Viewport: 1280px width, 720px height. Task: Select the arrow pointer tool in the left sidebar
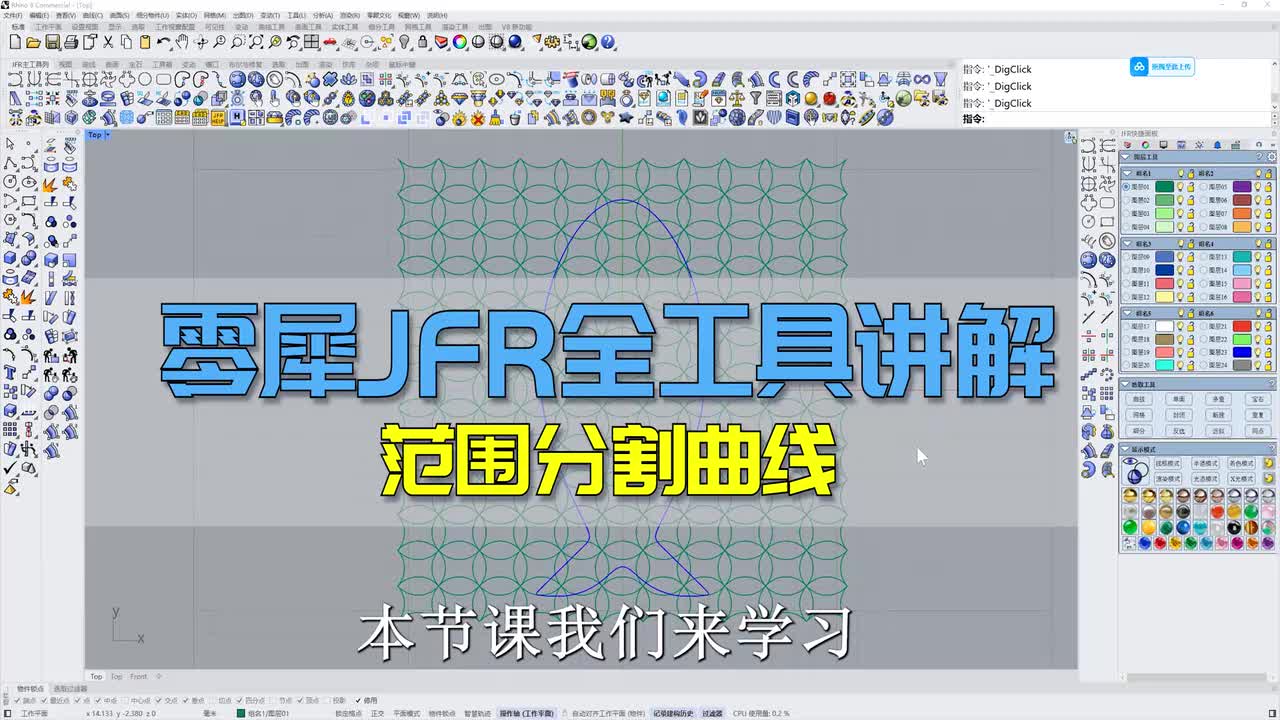pos(10,145)
